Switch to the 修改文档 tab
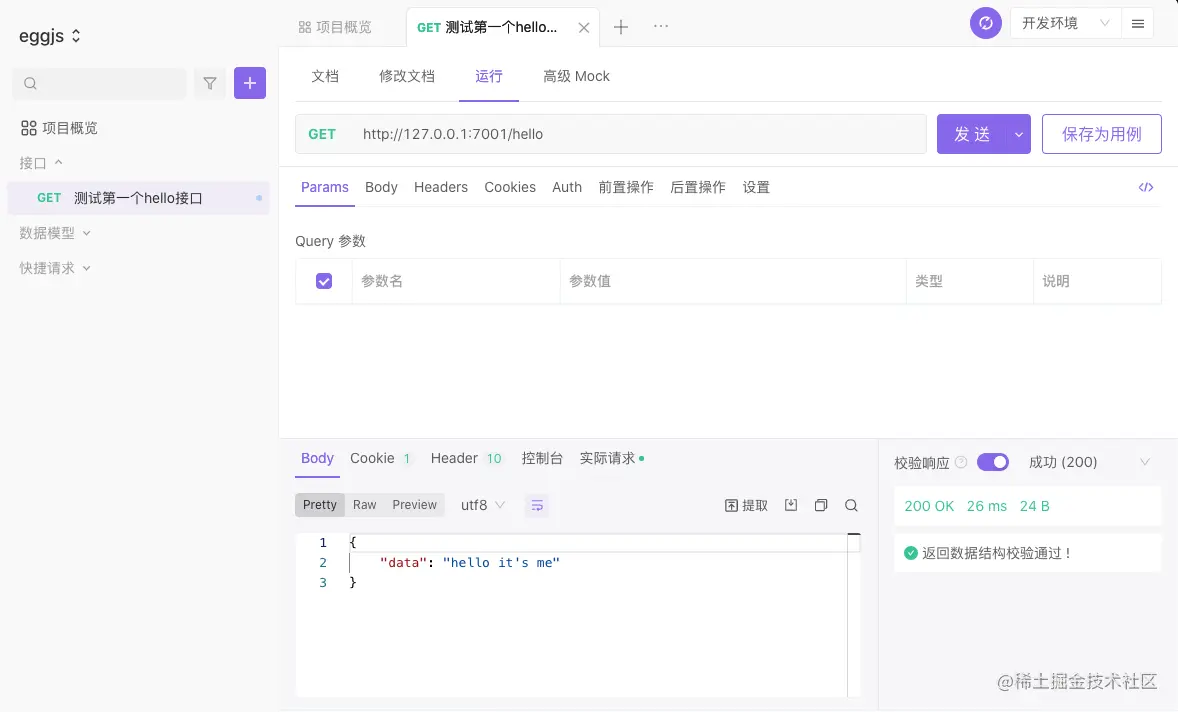1178x712 pixels. 406,76
